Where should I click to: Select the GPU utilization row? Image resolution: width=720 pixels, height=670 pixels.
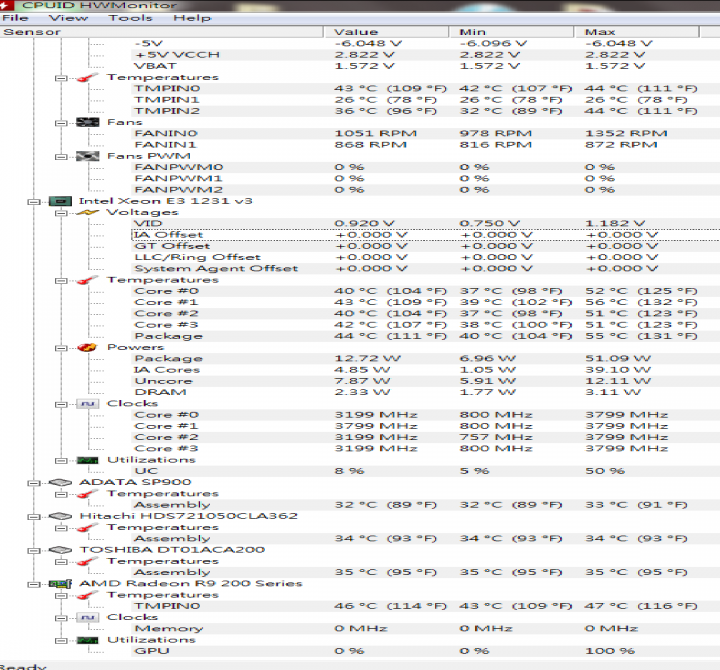click(x=425, y=651)
